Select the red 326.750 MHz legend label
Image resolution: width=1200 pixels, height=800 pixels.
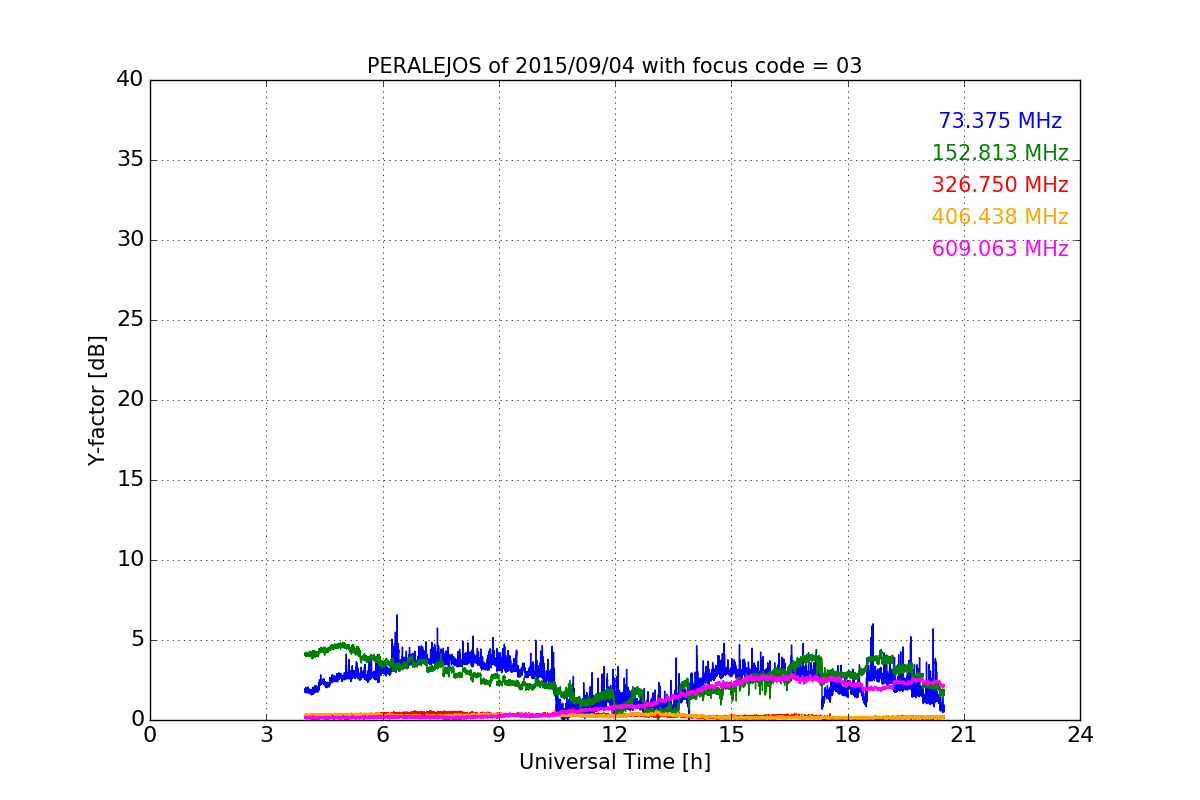[1000, 185]
